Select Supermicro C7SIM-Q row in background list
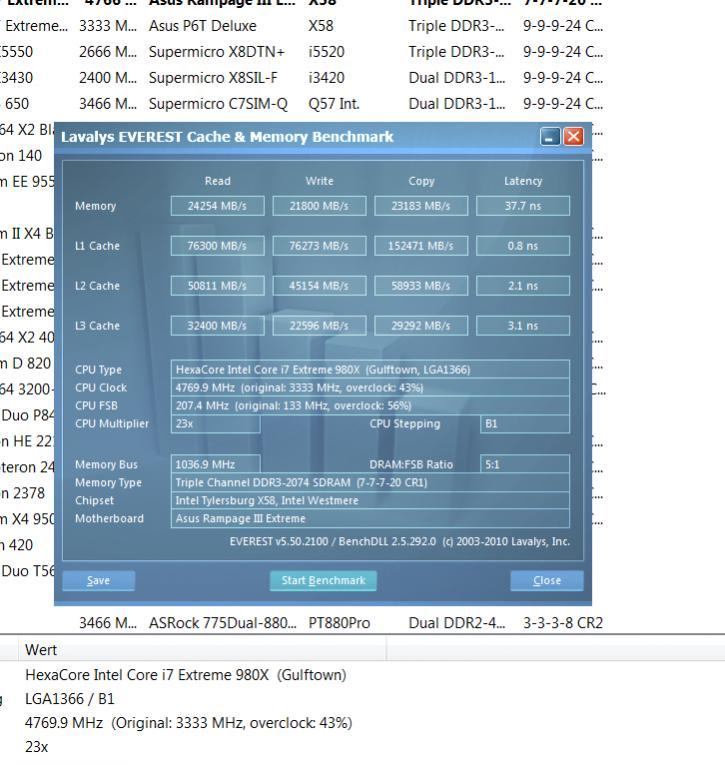Image resolution: width=725 pixels, height=765 pixels. point(302,103)
